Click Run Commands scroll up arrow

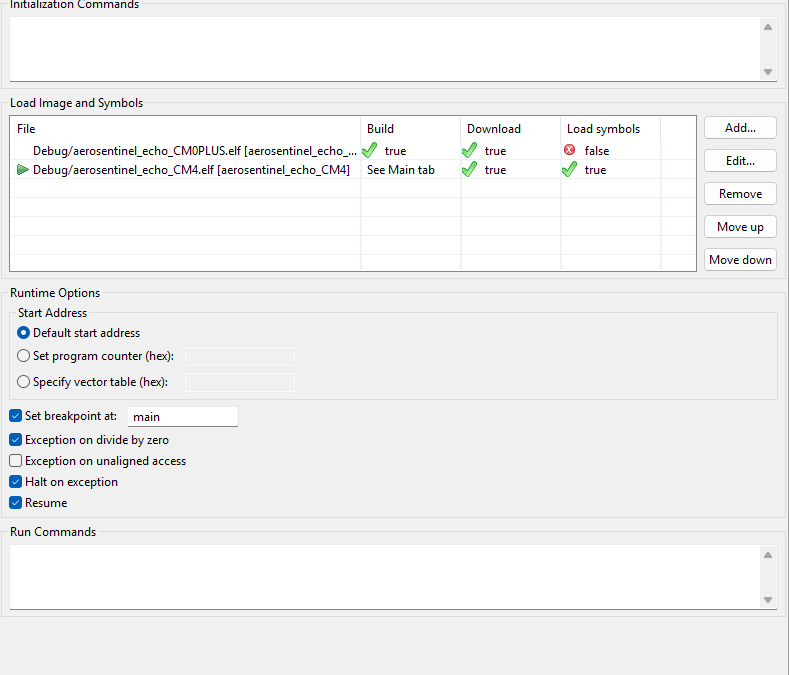[768, 555]
